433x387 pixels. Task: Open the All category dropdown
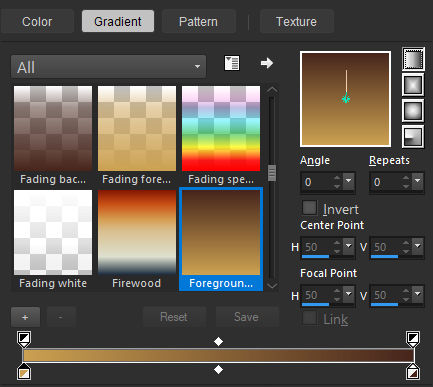pyautogui.click(x=108, y=67)
